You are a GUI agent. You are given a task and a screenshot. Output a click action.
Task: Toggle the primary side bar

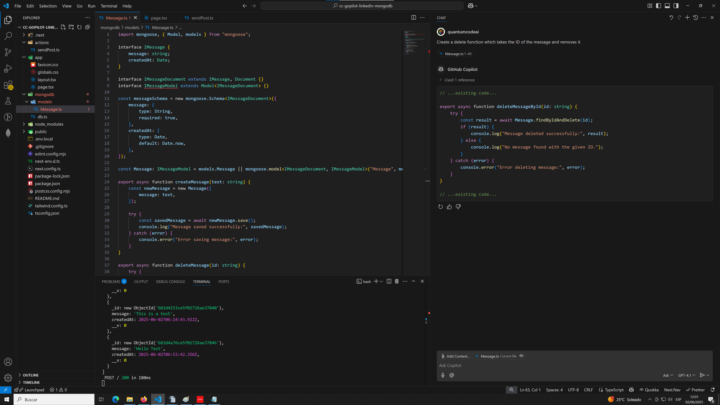click(x=658, y=6)
